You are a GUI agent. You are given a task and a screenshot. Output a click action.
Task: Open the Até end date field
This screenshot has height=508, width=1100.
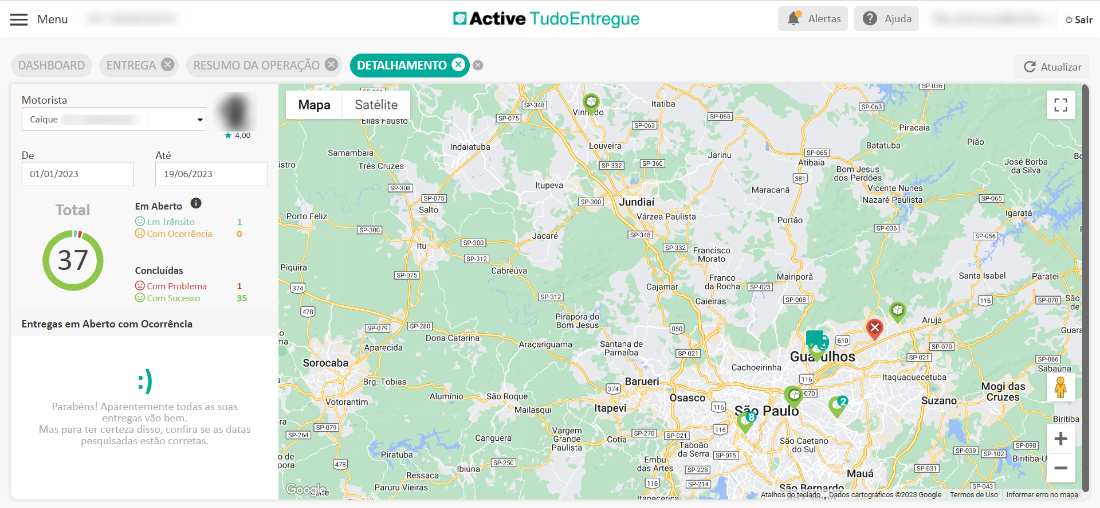[x=211, y=174]
